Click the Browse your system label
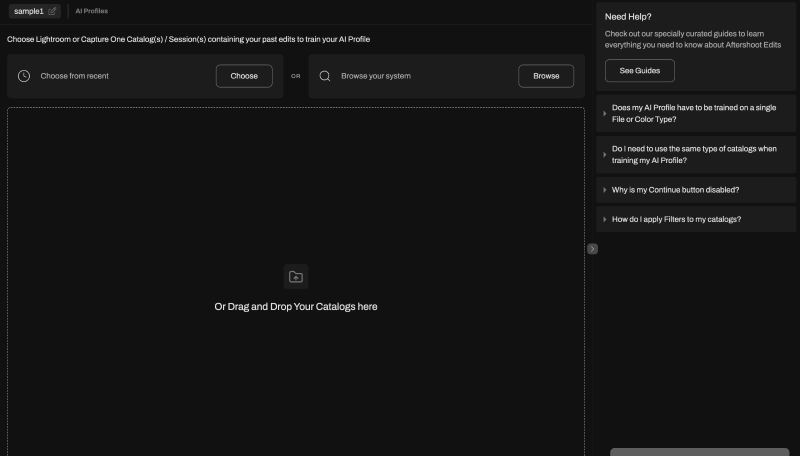Viewport: 800px width, 456px height. (376, 76)
